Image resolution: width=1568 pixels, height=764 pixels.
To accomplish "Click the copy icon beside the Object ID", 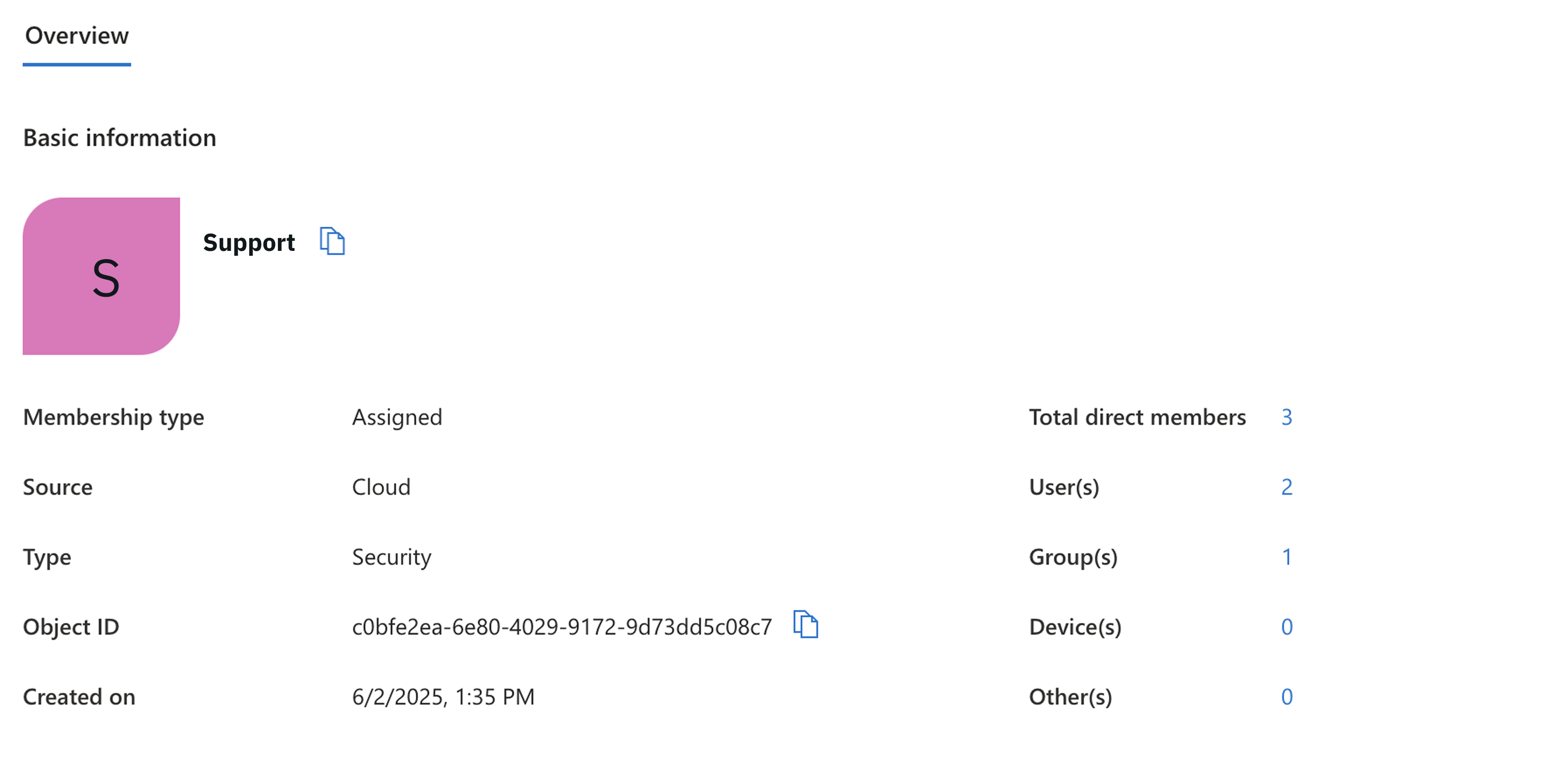I will [x=805, y=625].
